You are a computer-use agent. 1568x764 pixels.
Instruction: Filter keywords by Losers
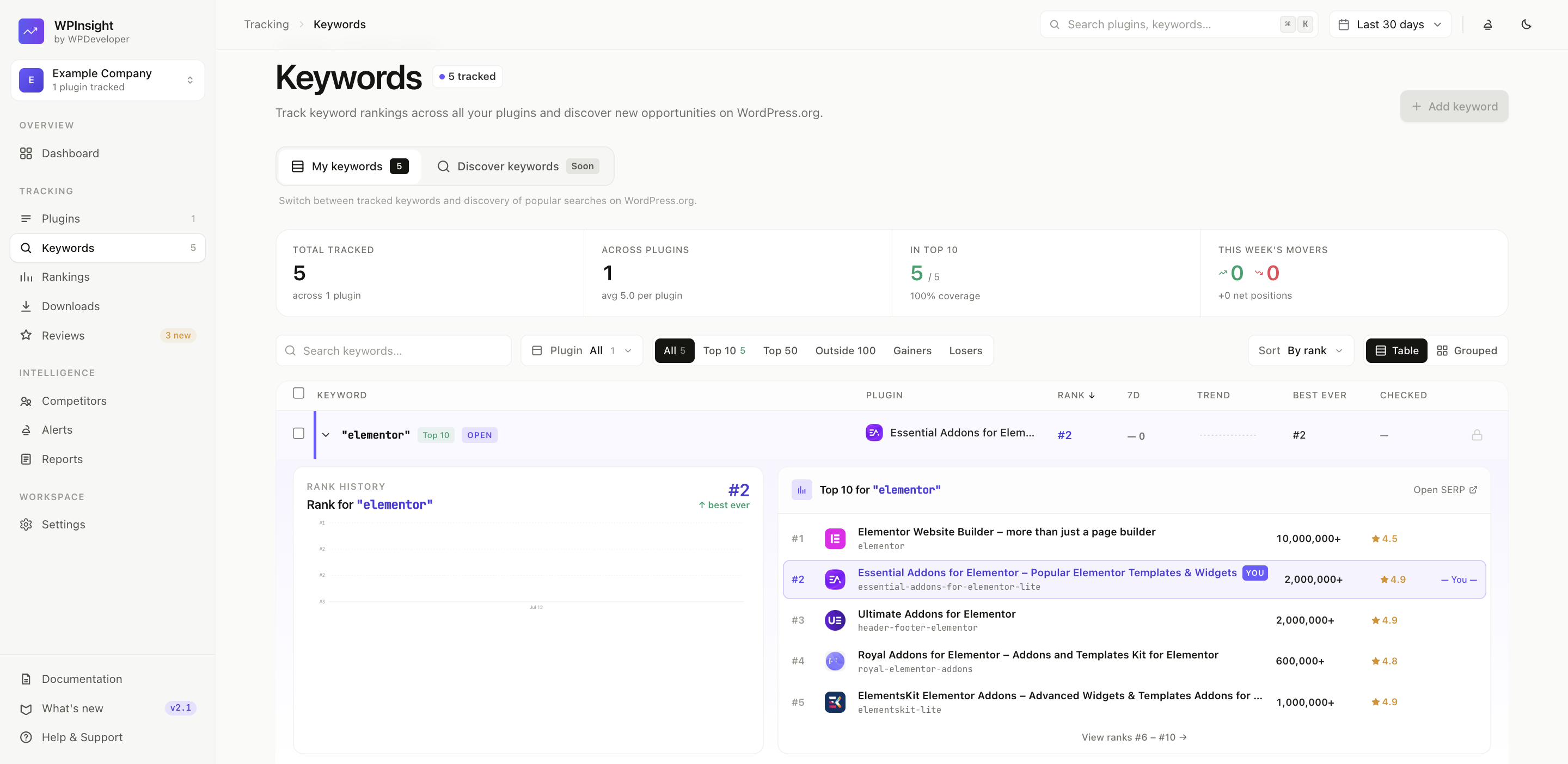pyautogui.click(x=965, y=351)
